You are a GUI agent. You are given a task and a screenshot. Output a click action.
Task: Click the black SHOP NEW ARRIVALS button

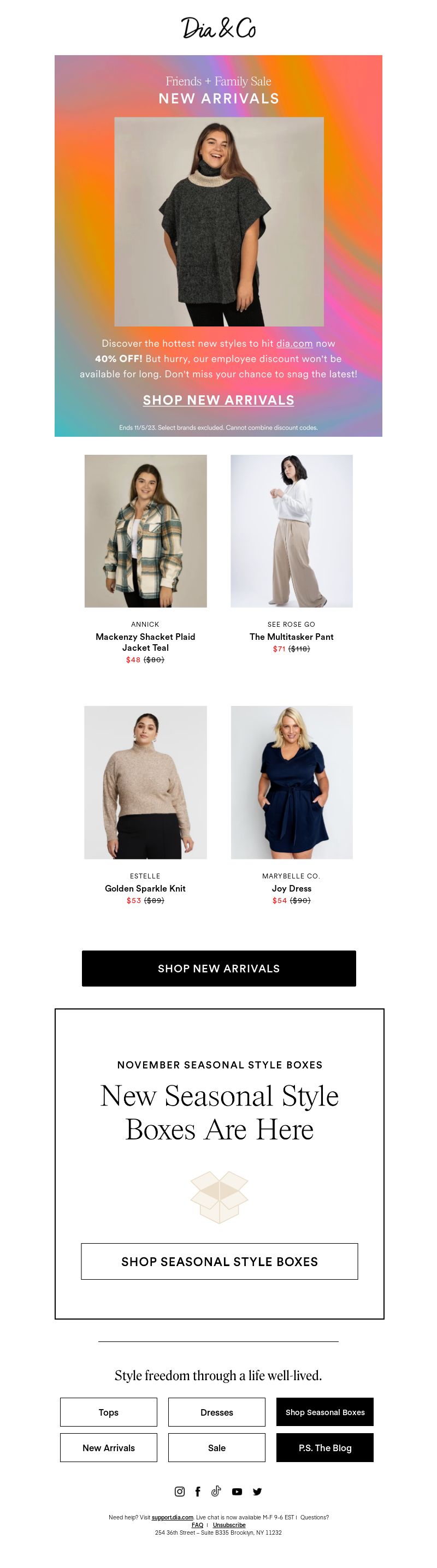(218, 968)
